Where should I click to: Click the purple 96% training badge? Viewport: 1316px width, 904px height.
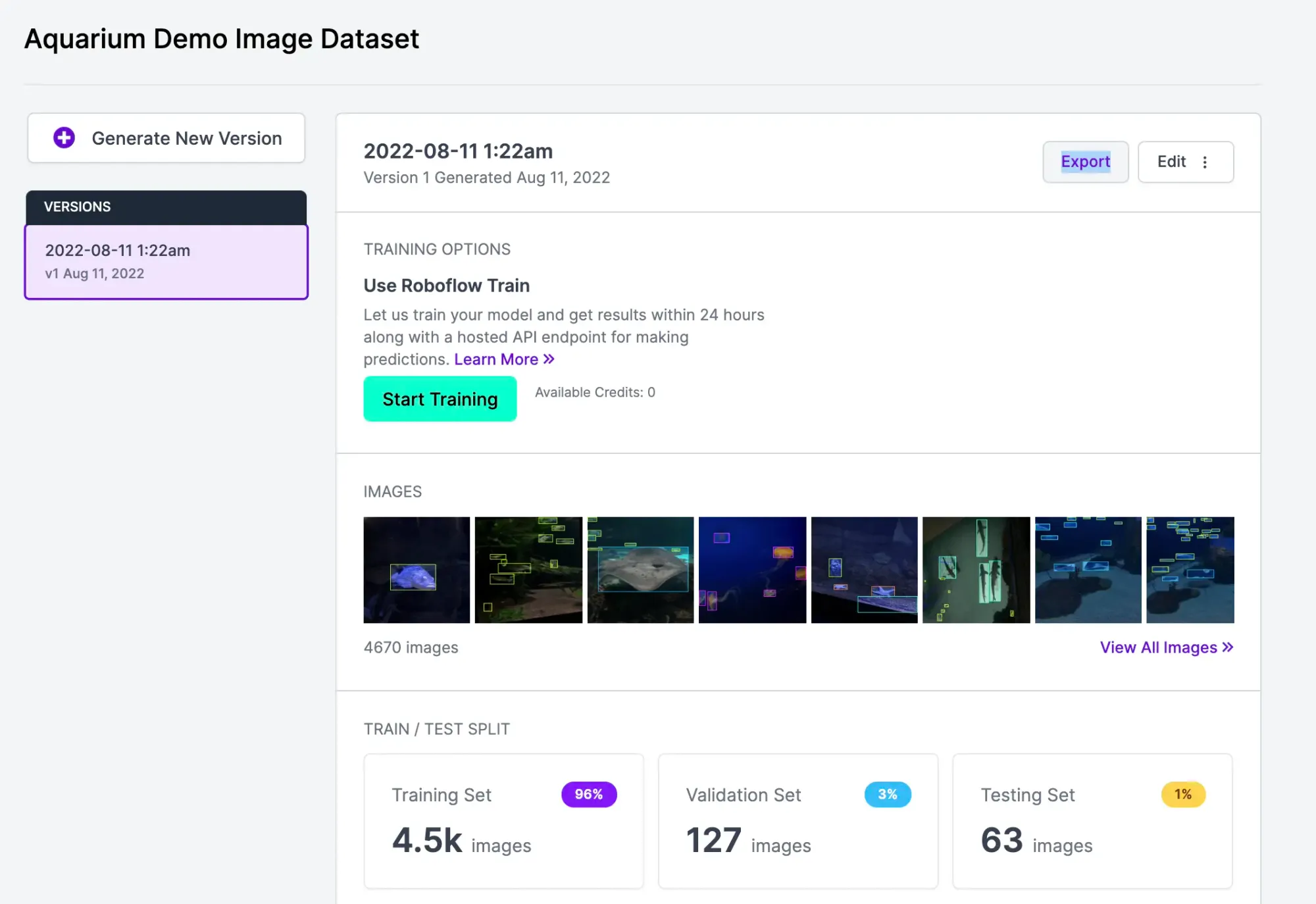pyautogui.click(x=588, y=794)
